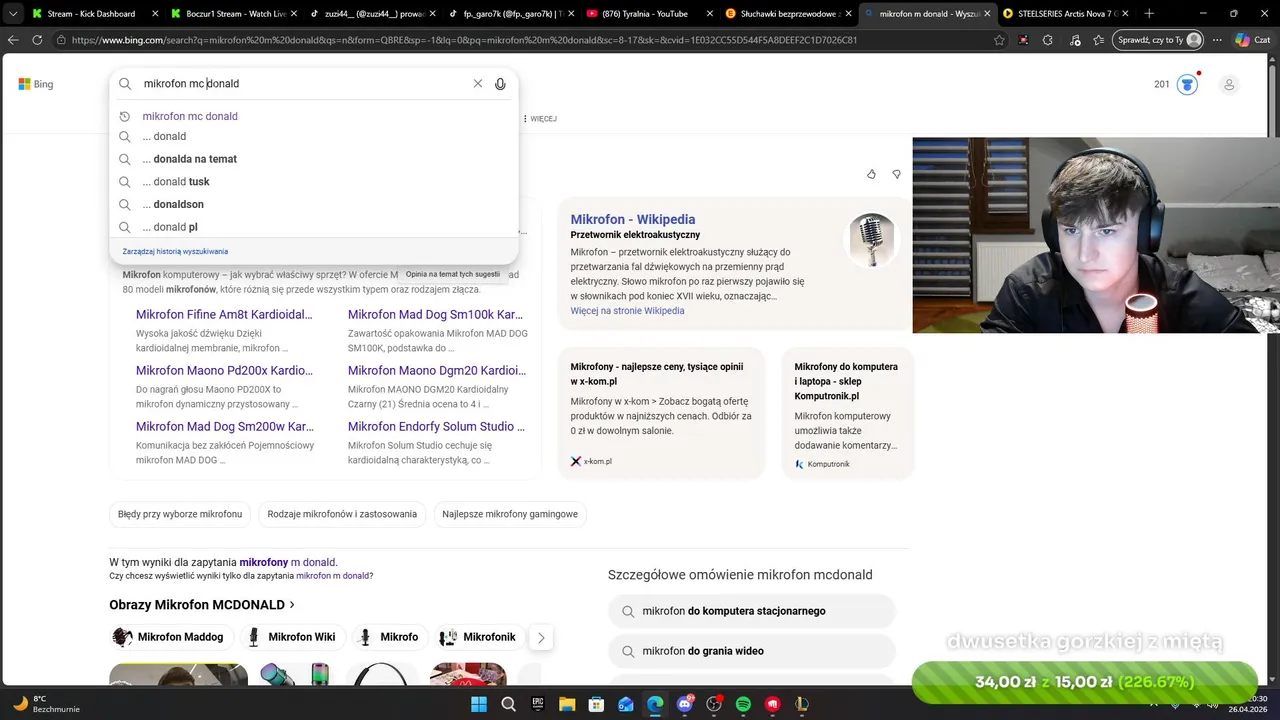Viewport: 1280px width, 720px height.
Task: Open the x-kom.pl Mikrofony card
Action: click(x=661, y=413)
